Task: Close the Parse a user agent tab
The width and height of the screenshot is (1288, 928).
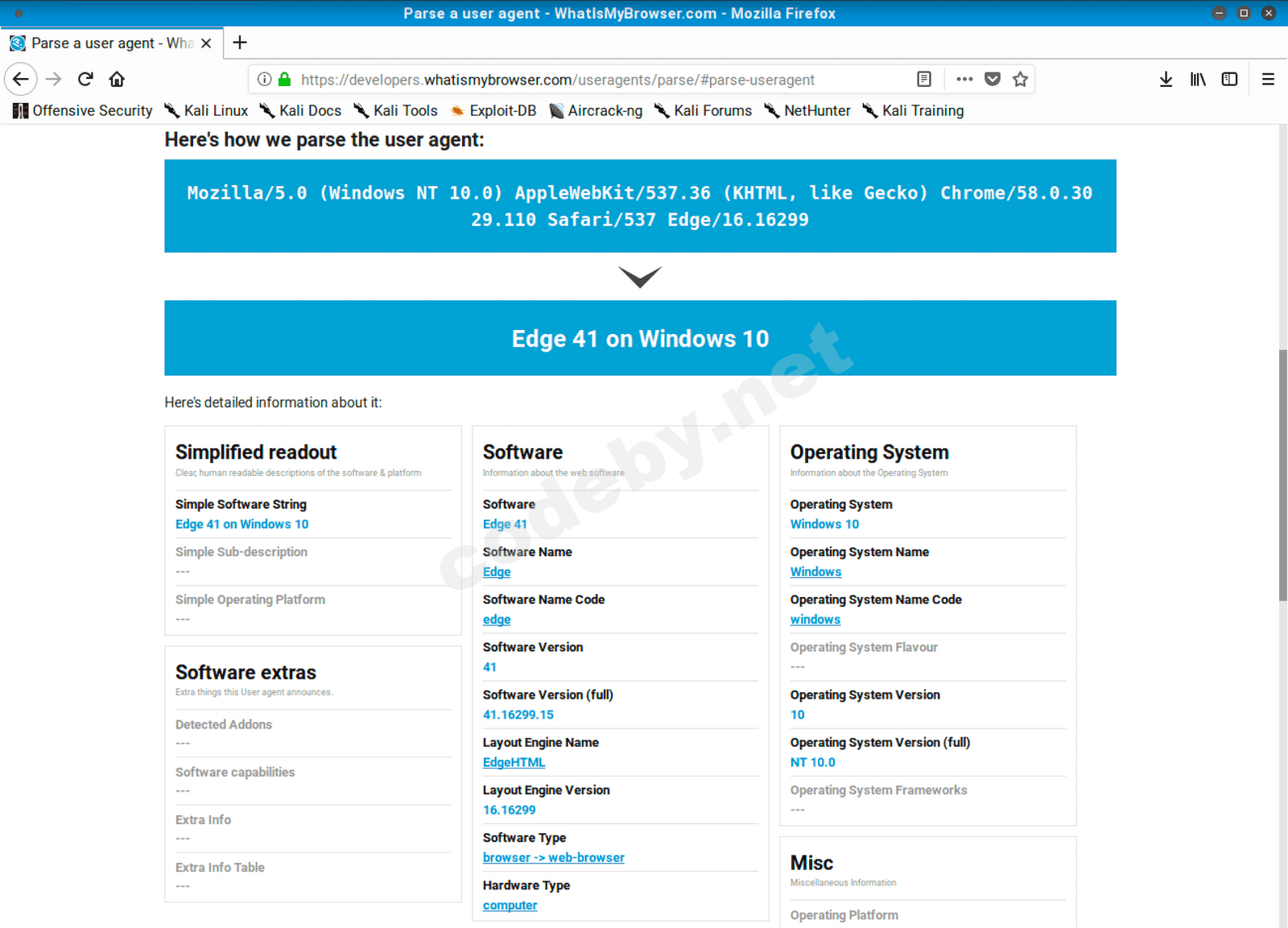Action: pos(206,43)
